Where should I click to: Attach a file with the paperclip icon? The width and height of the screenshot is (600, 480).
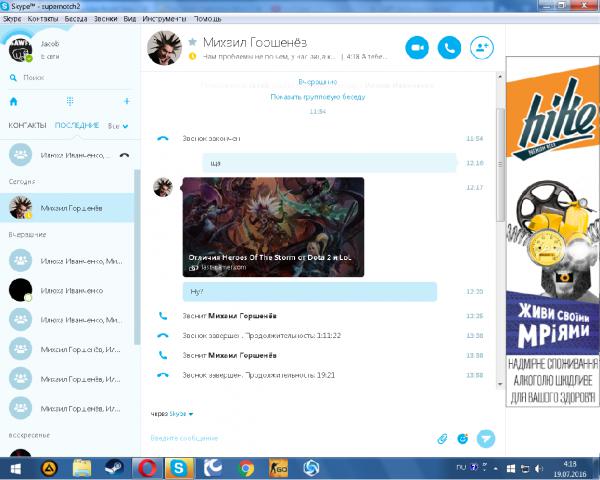coord(442,439)
